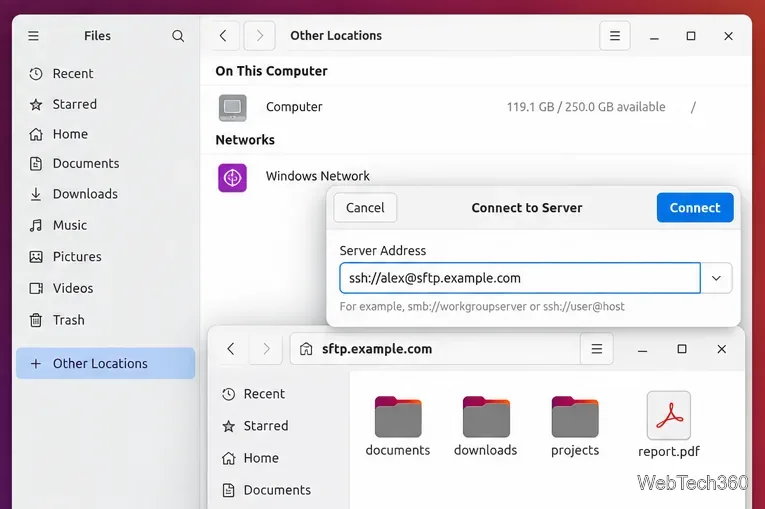The height and width of the screenshot is (509, 765).
Task: Cancel the Connect to Server dialog
Action: pos(365,208)
